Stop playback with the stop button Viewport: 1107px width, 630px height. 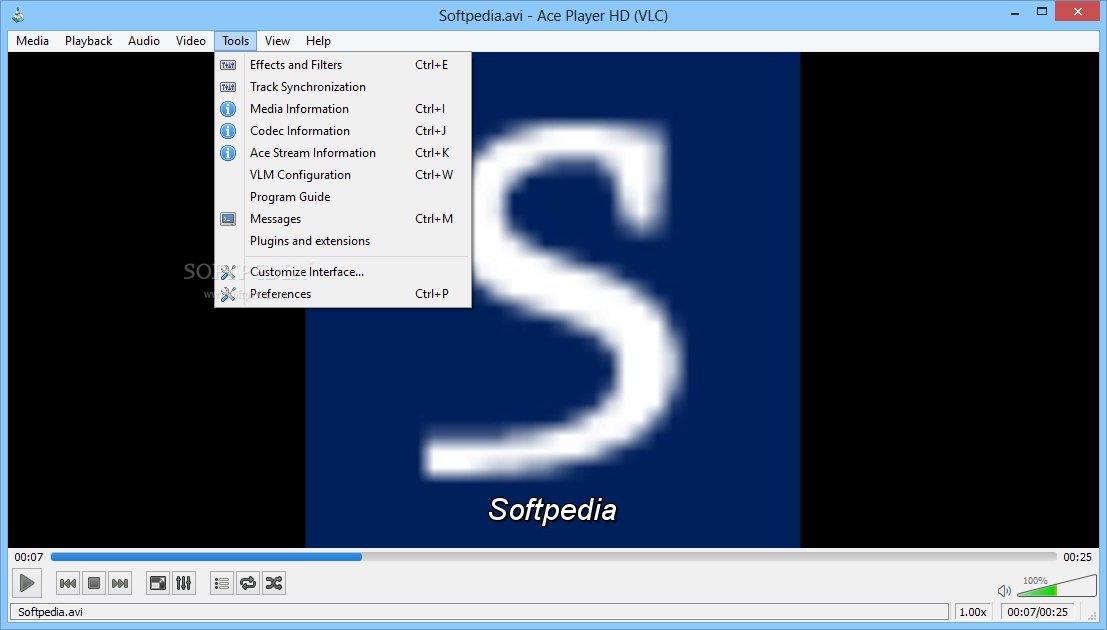pyautogui.click(x=94, y=583)
